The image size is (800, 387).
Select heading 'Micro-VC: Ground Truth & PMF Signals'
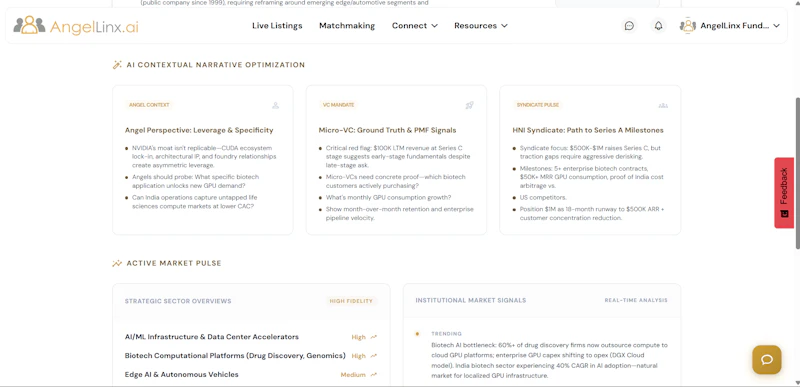pos(387,130)
